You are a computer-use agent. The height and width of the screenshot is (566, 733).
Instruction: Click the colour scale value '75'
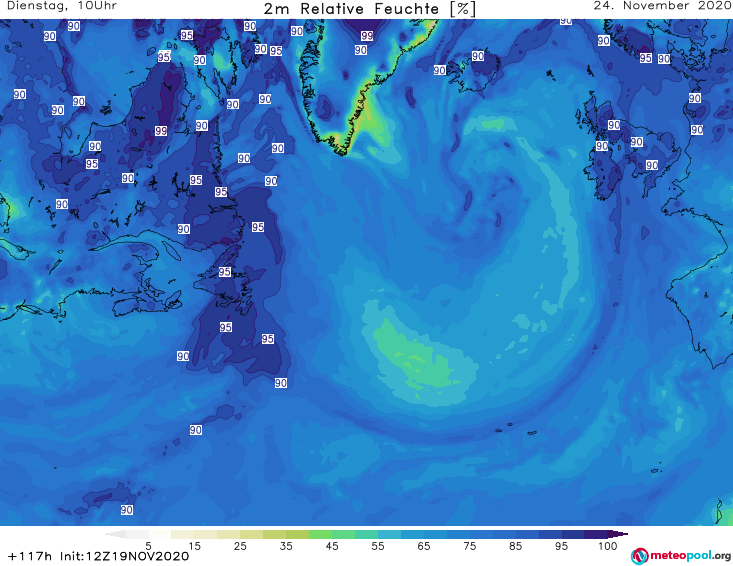[x=470, y=545]
